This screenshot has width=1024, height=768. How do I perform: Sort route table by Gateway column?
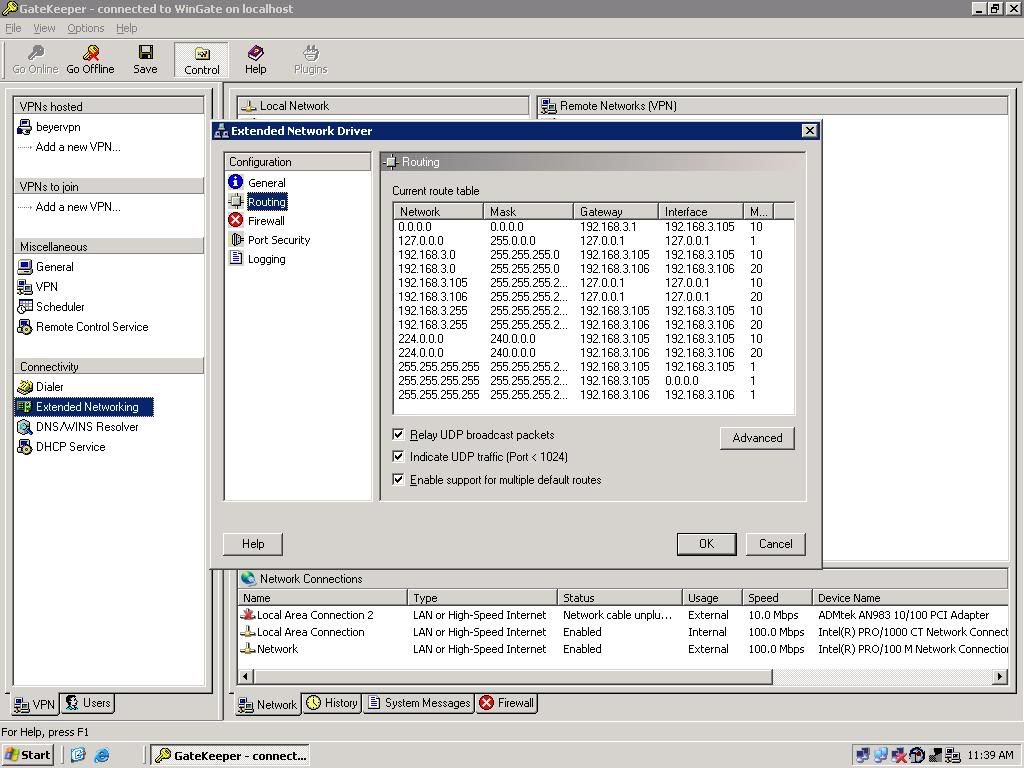(616, 212)
